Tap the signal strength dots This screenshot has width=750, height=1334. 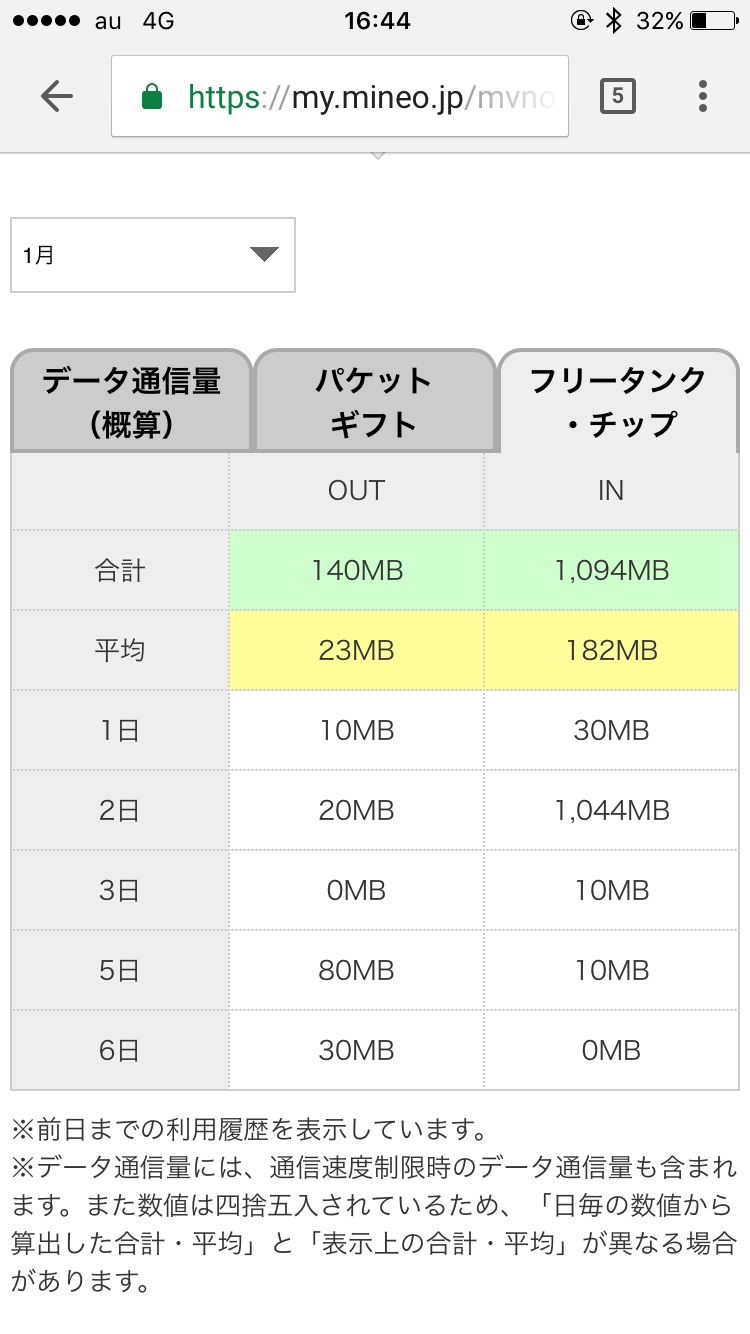click(x=43, y=20)
